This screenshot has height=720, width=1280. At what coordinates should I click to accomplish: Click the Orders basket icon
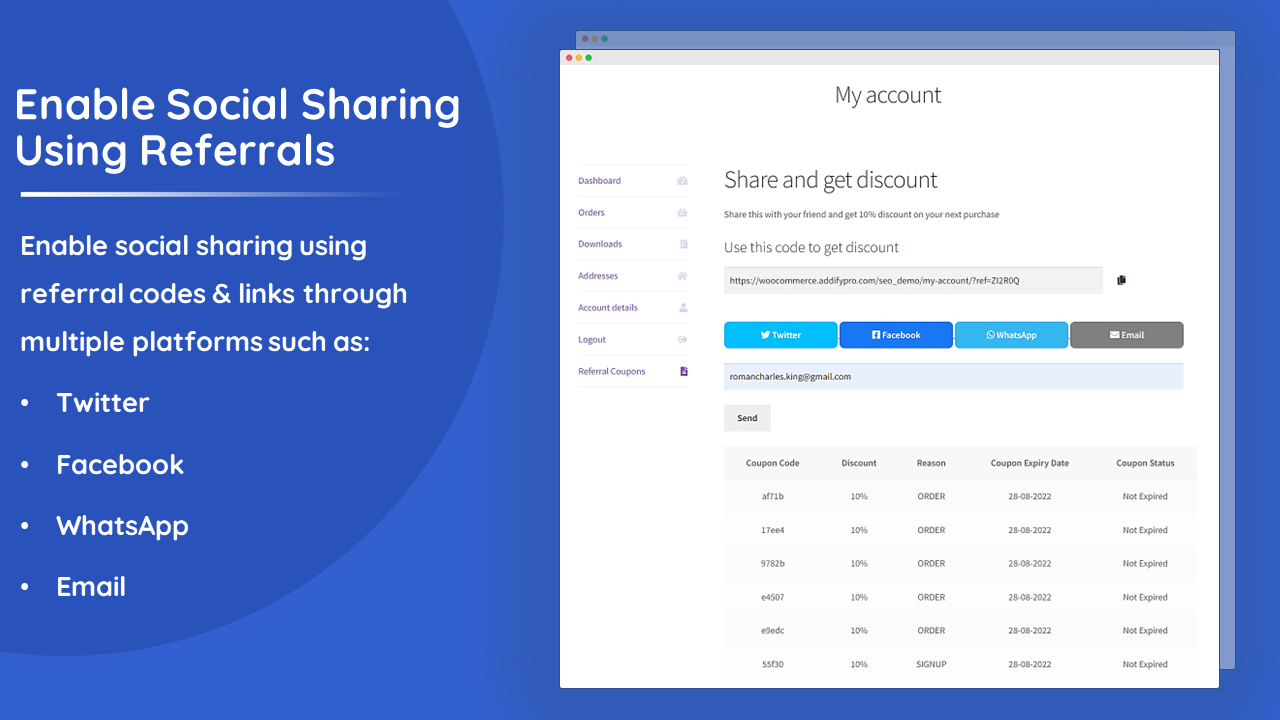tap(682, 213)
